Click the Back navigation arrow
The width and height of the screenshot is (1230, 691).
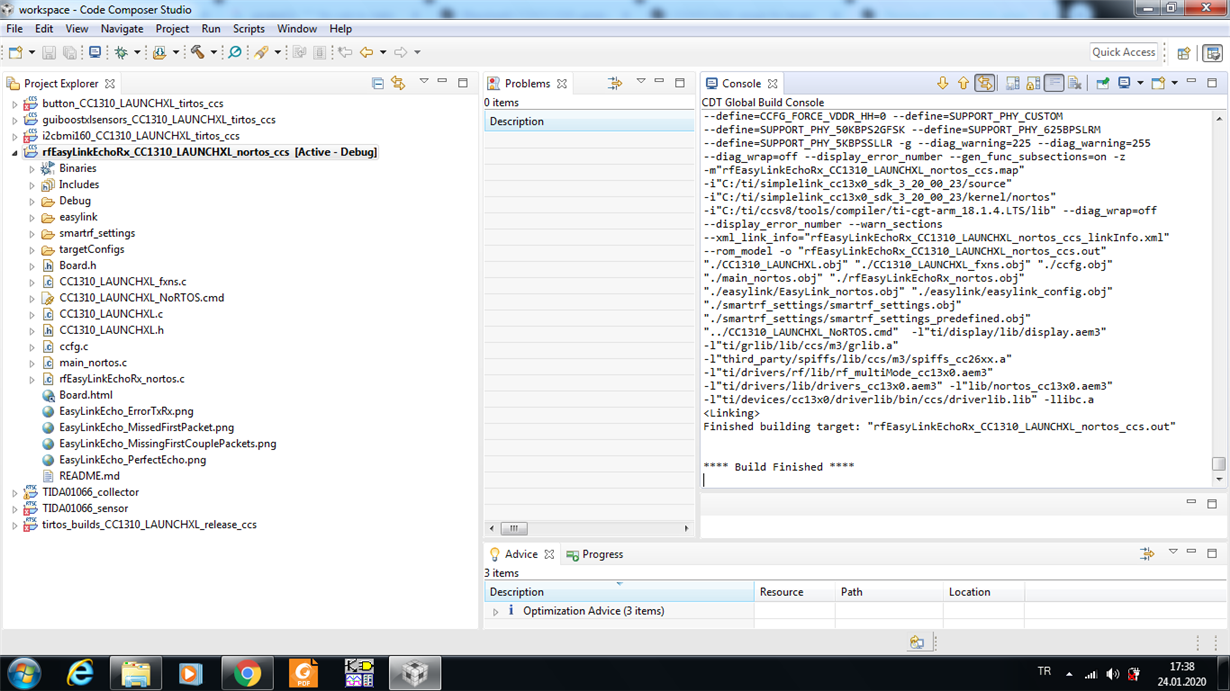click(x=366, y=52)
